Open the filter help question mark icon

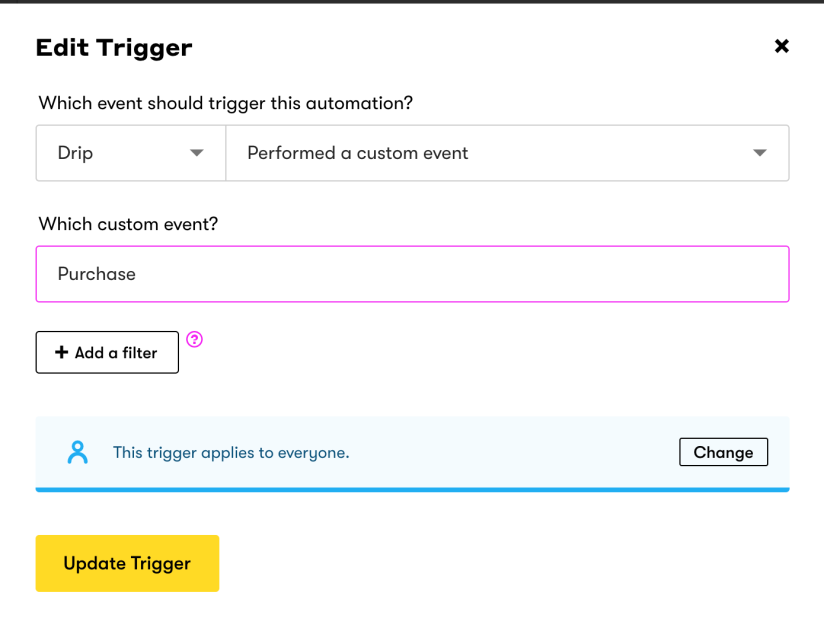(194, 340)
